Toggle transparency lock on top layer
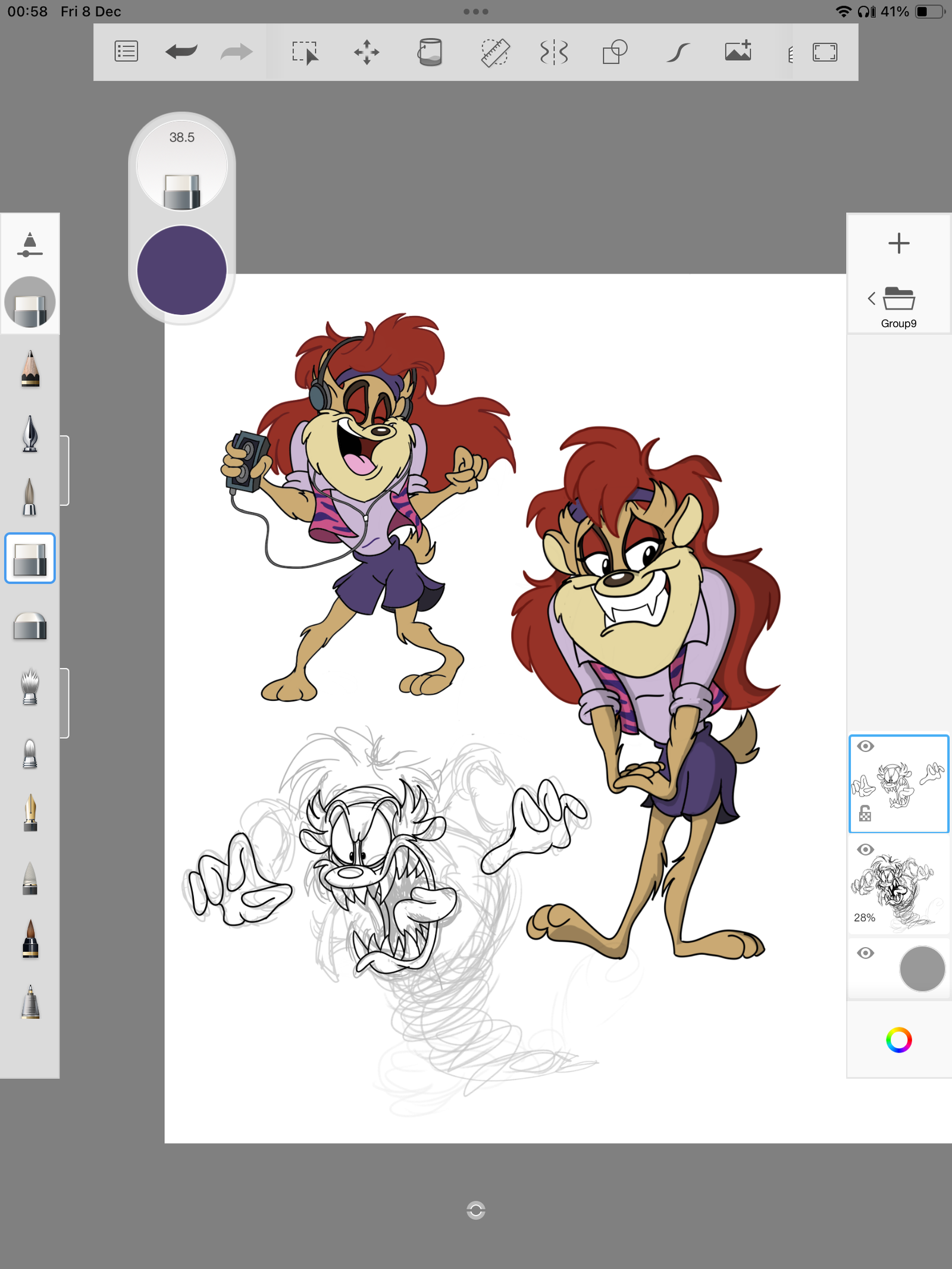The image size is (952, 1269). tap(865, 813)
